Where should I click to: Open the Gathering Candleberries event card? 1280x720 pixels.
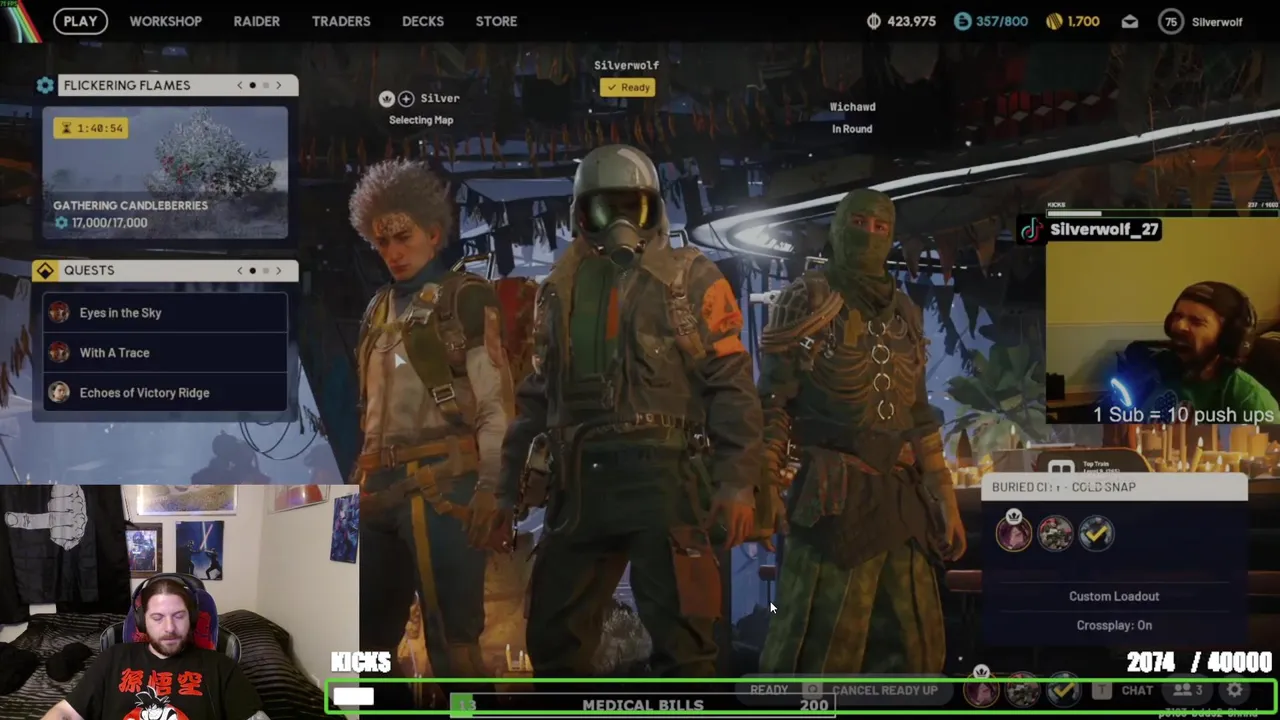pos(165,173)
